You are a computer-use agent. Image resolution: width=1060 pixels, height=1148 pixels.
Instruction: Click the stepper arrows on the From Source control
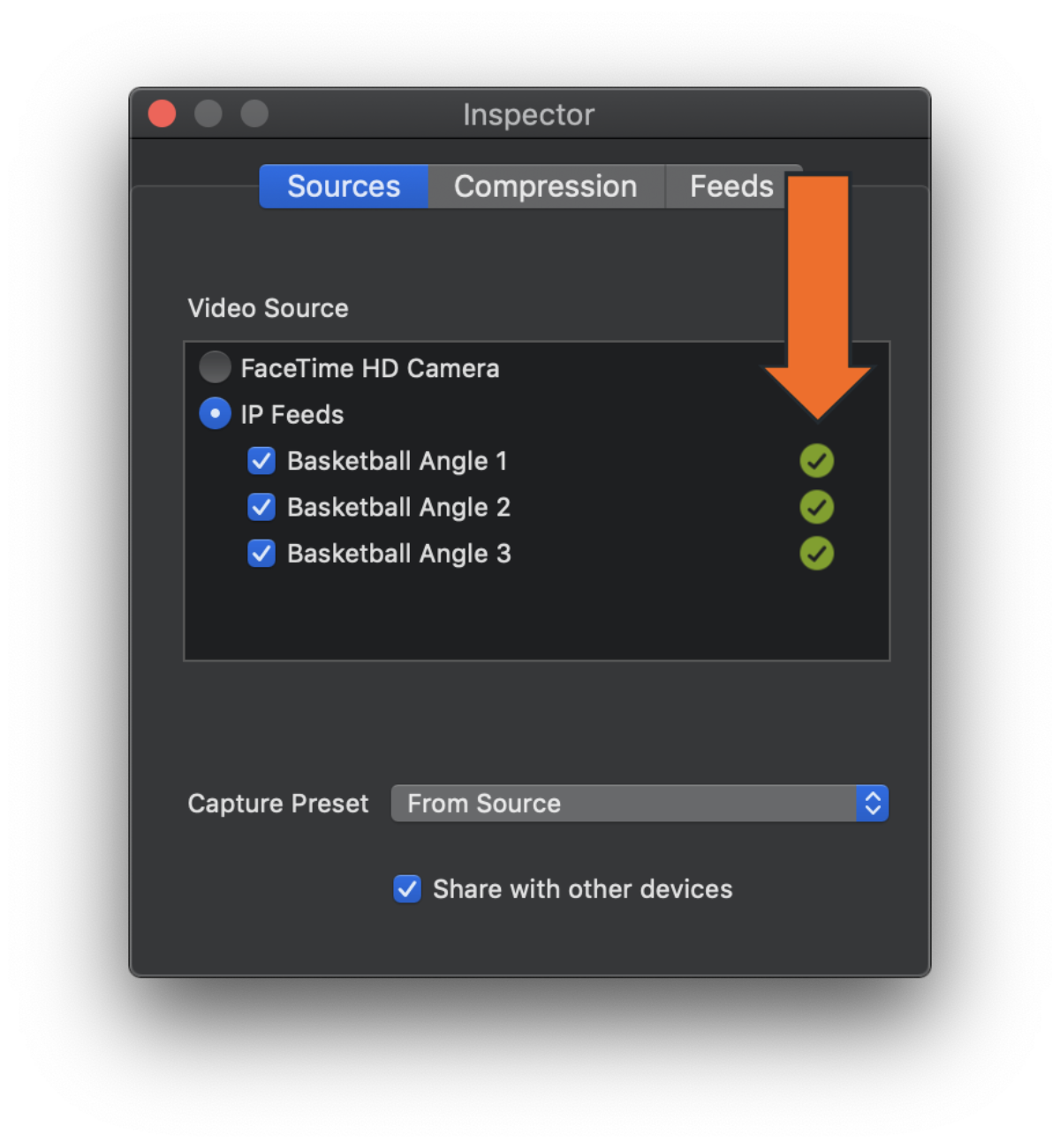tap(873, 804)
